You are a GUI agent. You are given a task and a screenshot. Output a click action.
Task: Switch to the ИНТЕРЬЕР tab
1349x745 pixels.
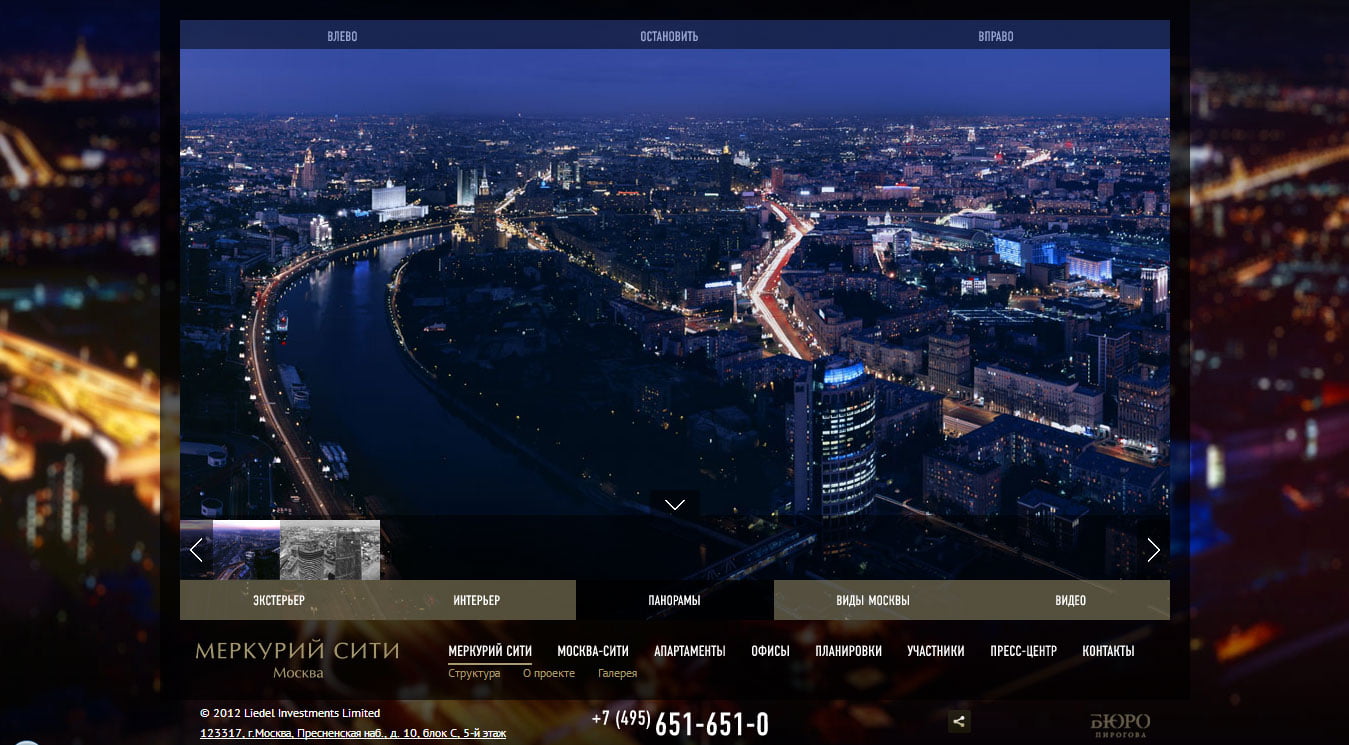[476, 600]
